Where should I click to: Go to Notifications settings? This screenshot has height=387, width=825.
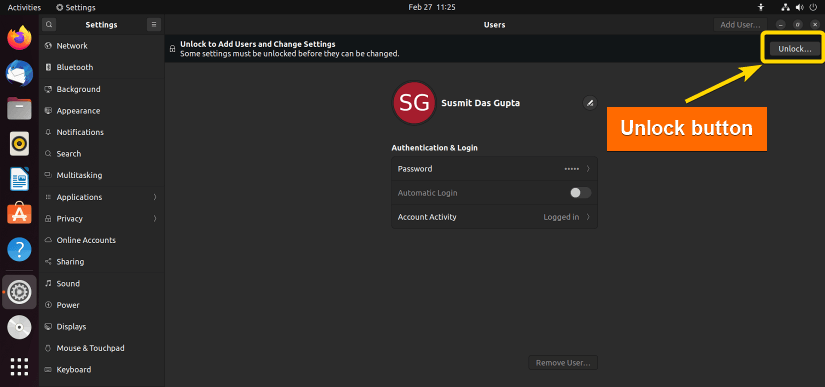[x=102, y=133]
